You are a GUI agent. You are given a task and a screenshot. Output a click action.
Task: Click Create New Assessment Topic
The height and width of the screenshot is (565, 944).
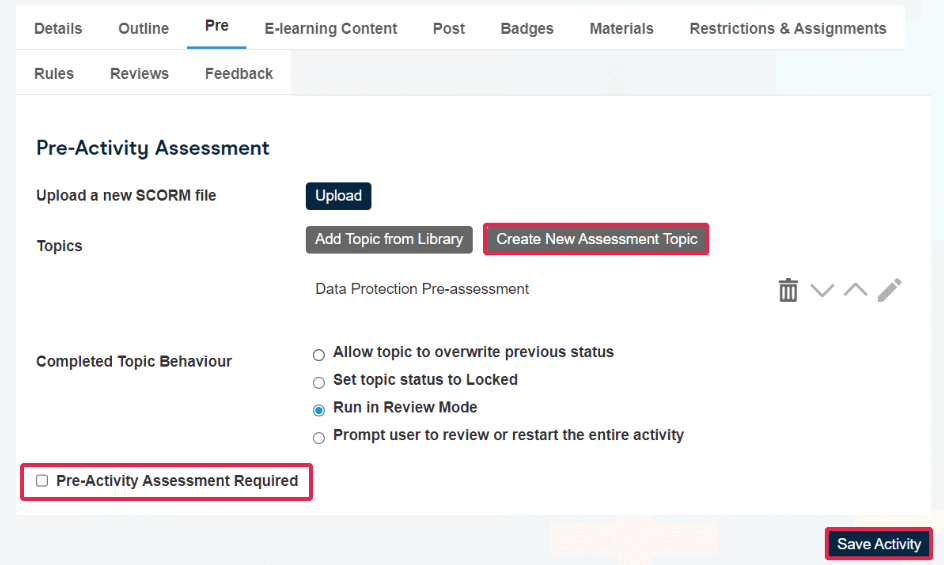pos(596,239)
